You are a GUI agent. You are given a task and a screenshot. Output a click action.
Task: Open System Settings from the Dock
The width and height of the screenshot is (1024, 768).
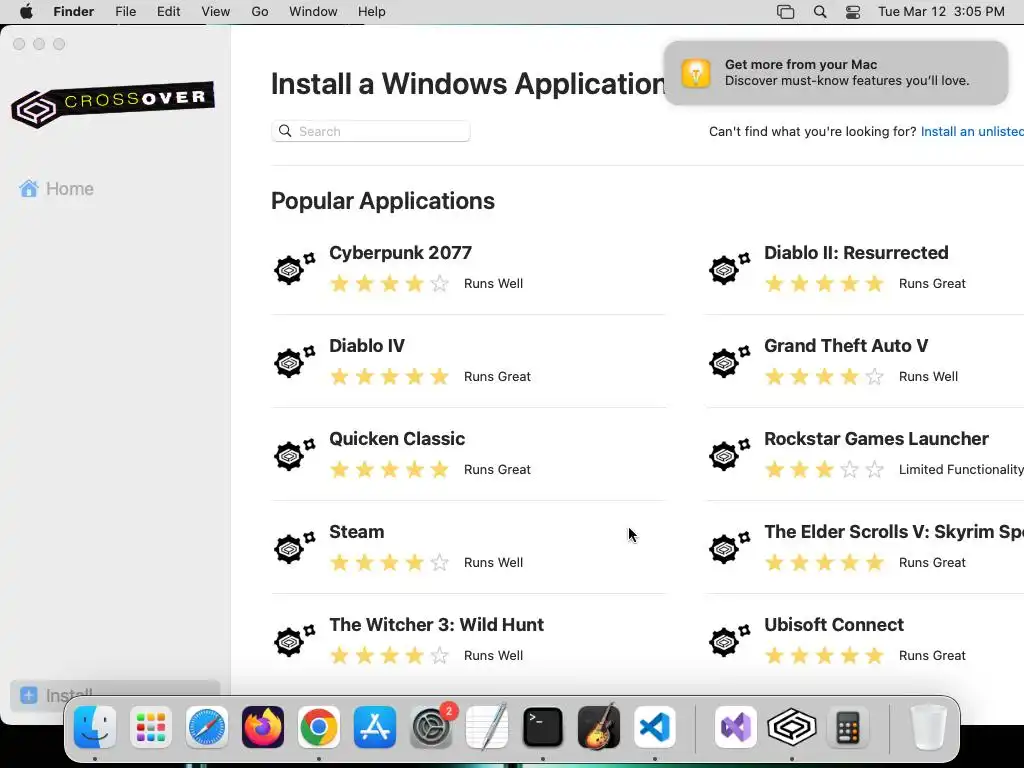coord(431,727)
